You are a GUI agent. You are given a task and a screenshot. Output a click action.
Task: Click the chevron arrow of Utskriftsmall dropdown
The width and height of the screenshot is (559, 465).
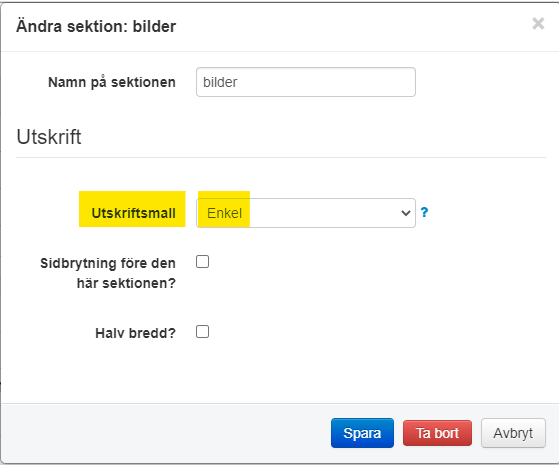point(405,213)
